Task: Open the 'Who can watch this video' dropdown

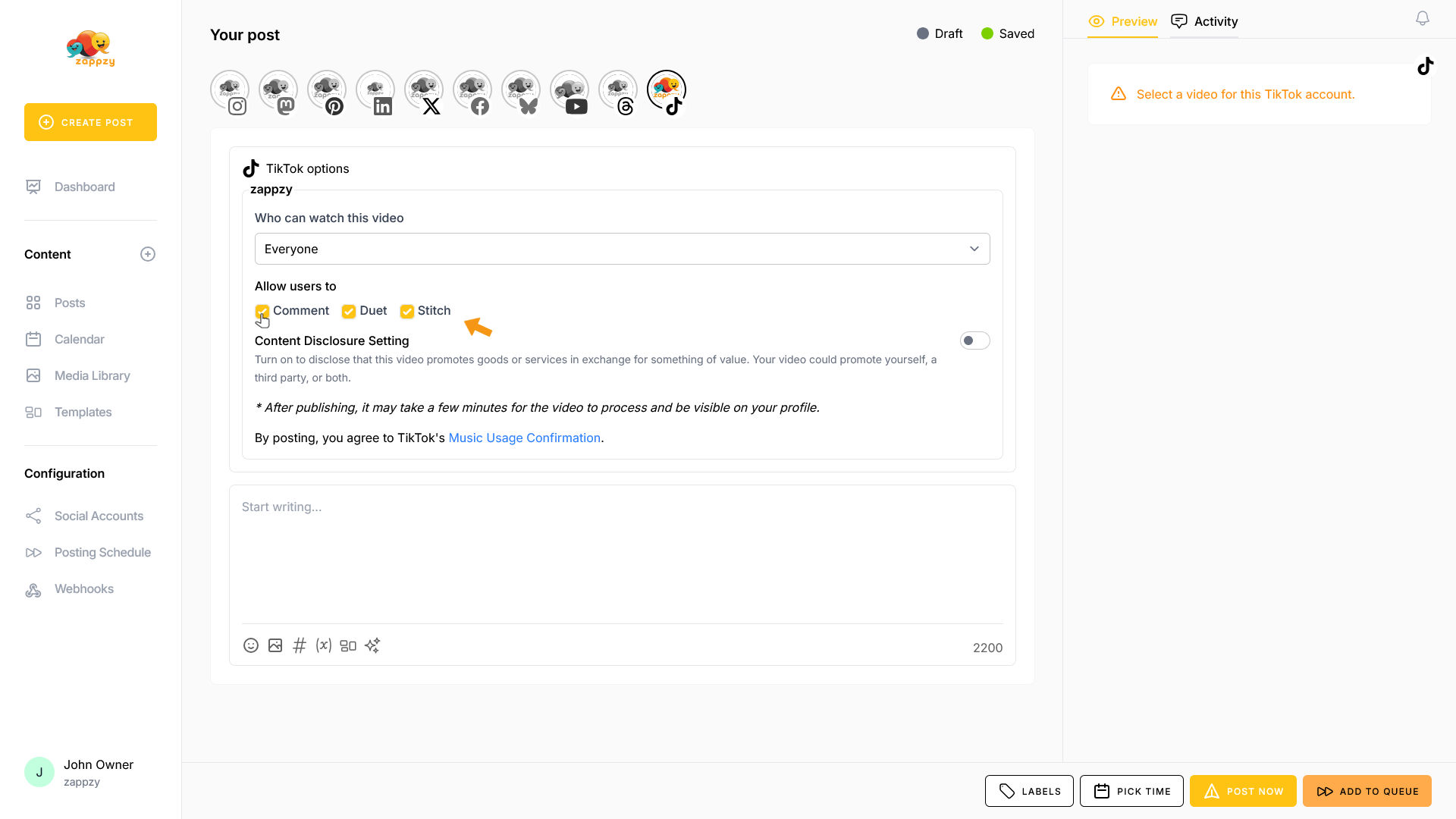Action: (x=622, y=249)
